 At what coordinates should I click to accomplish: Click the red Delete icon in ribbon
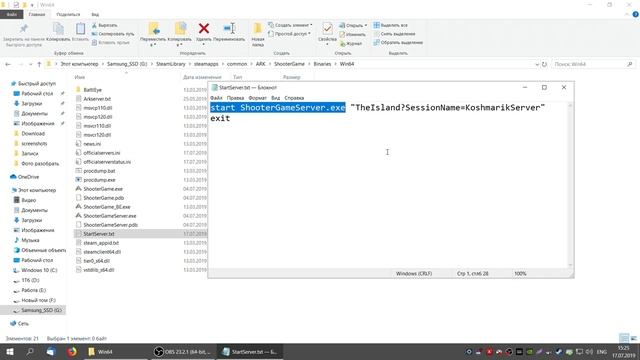click(x=204, y=28)
